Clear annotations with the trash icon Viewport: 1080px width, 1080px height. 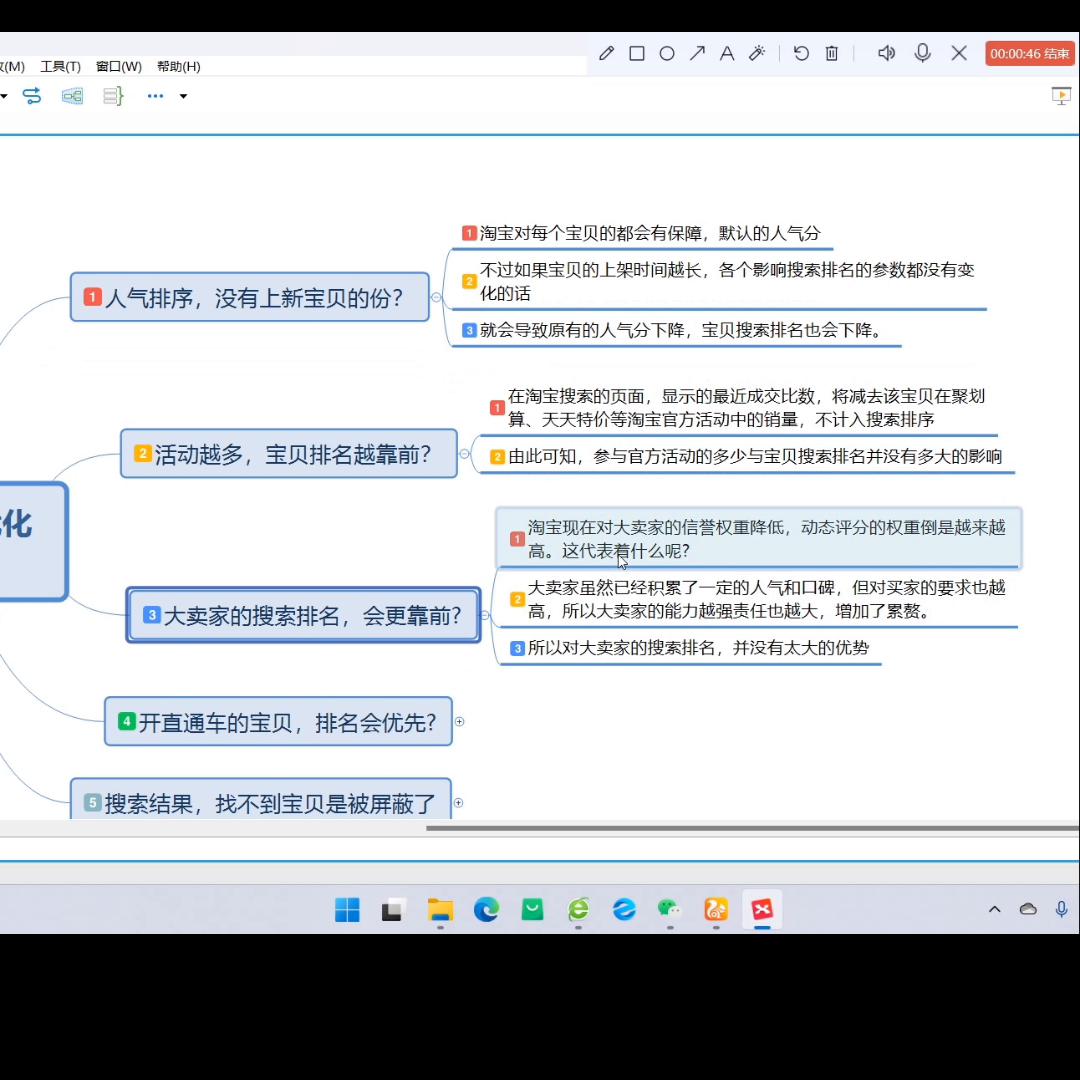(x=831, y=53)
